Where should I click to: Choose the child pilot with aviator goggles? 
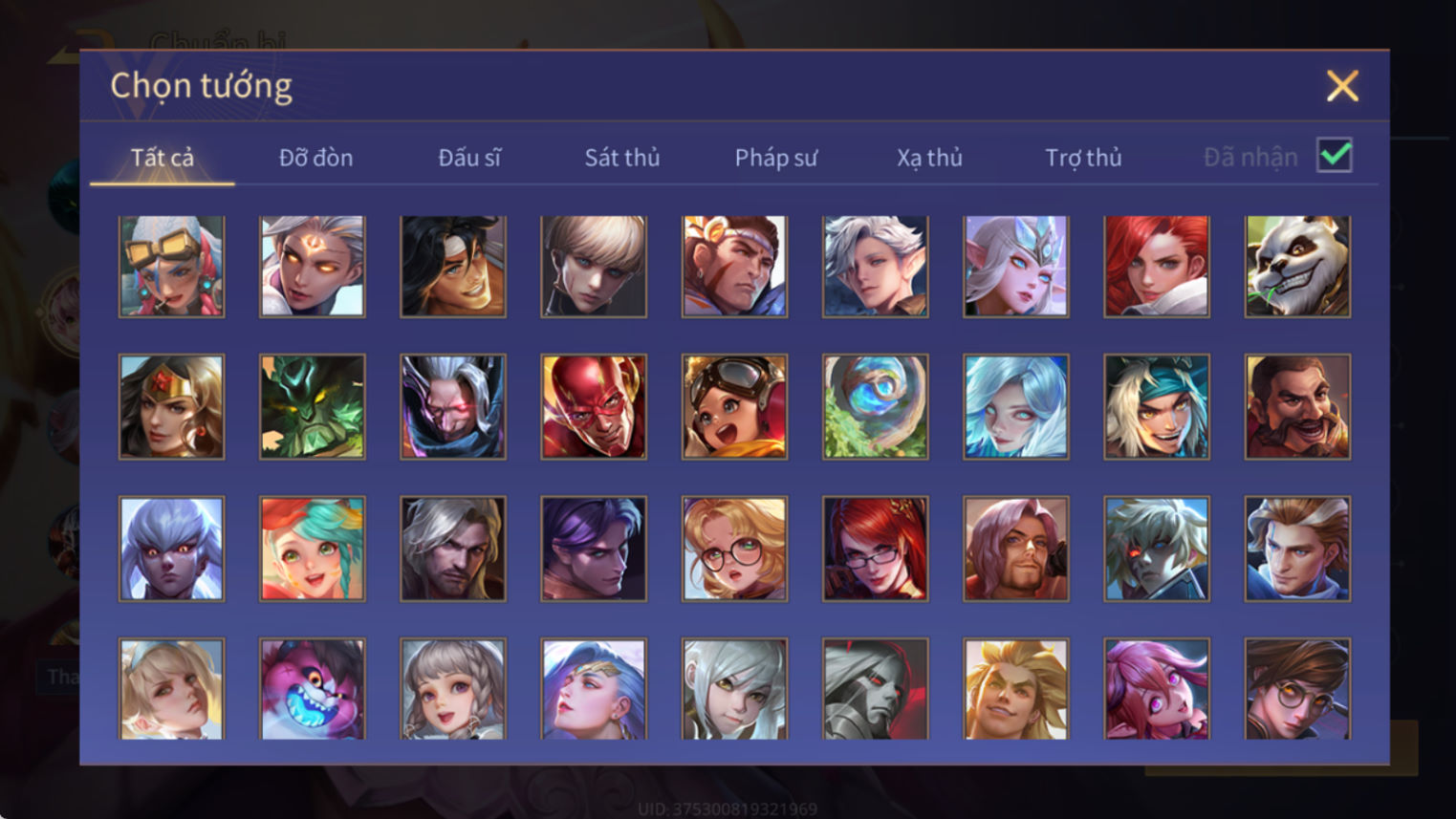734,406
